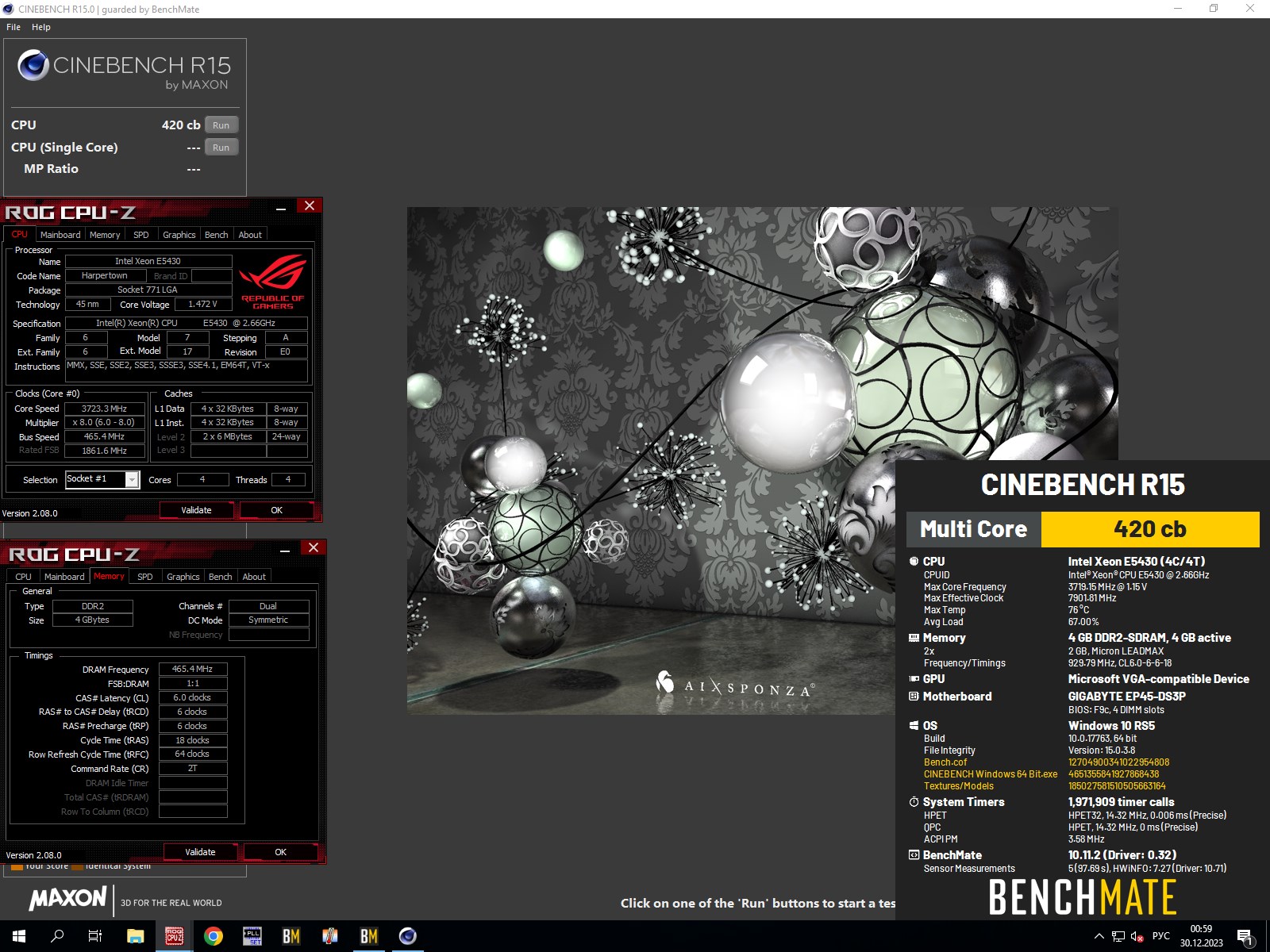Click the processor Name field Intel Xeon E5430
This screenshot has height=952, width=1270.
coord(148,261)
